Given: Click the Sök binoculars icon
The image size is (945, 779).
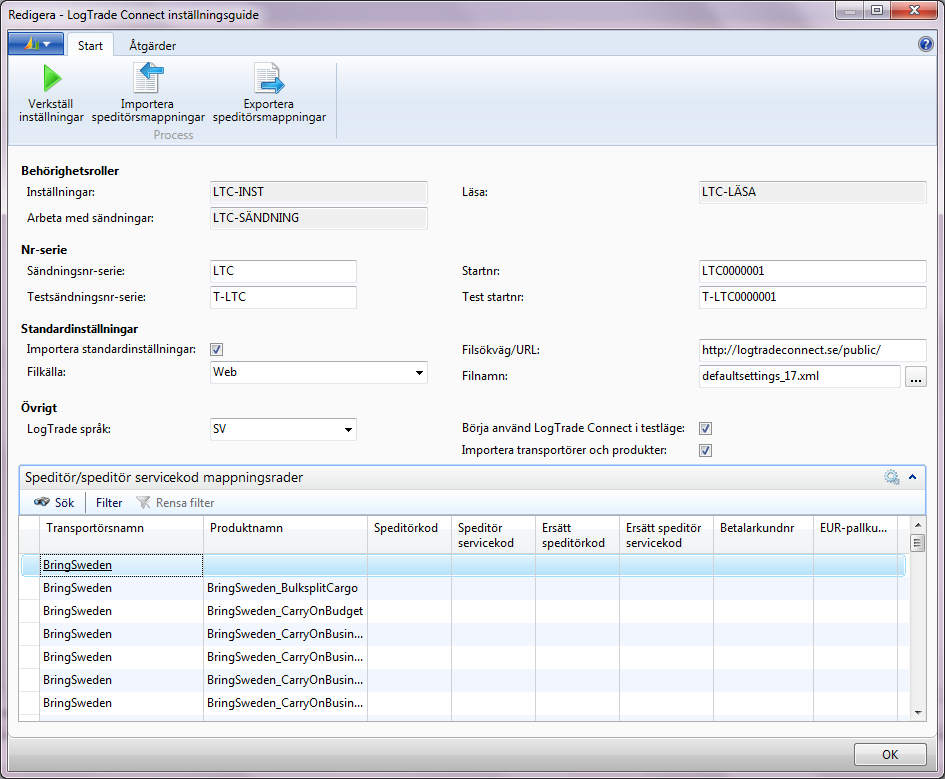Looking at the screenshot, I should (x=42, y=502).
